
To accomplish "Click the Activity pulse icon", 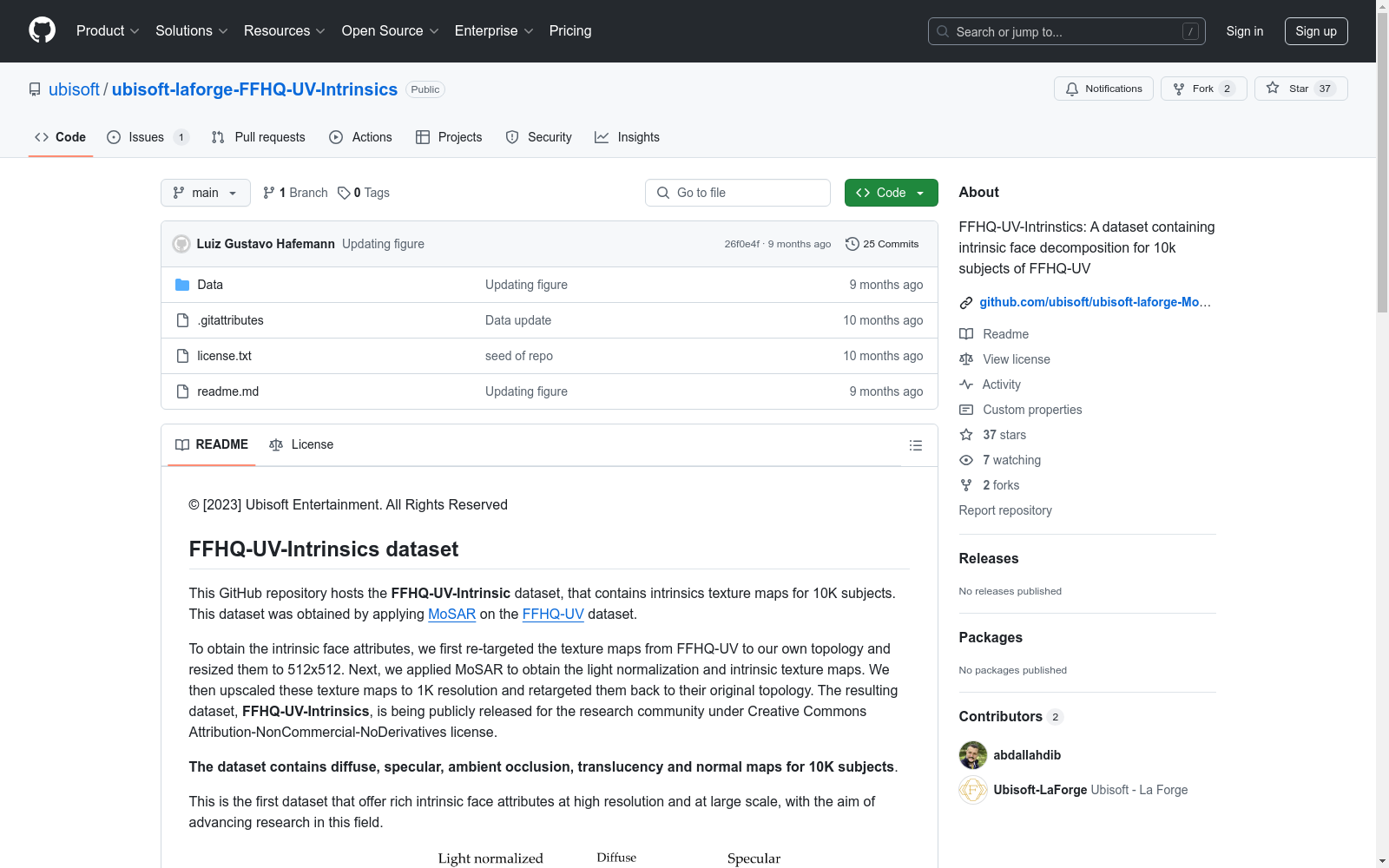I will point(966,385).
